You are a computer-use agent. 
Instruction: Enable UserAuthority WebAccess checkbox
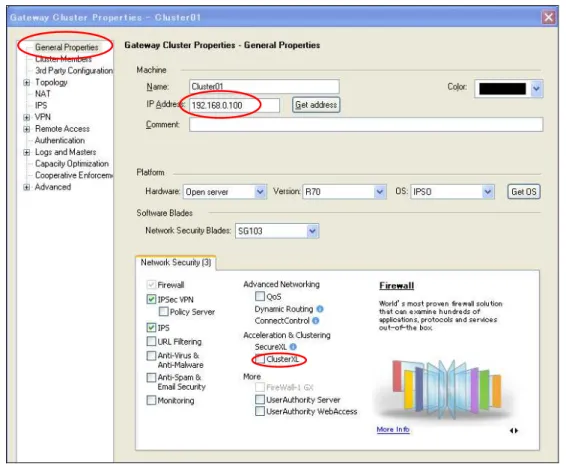(x=260, y=411)
